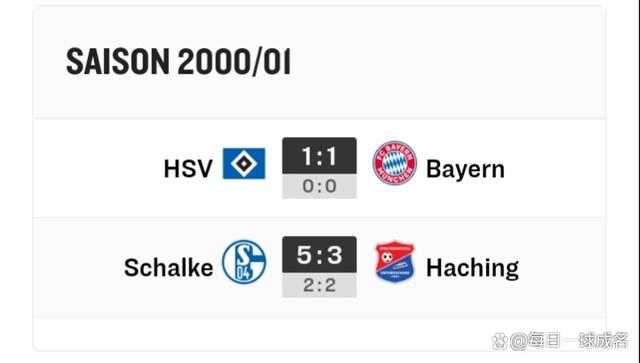Click the HSV diamond club logo

pos(244,163)
